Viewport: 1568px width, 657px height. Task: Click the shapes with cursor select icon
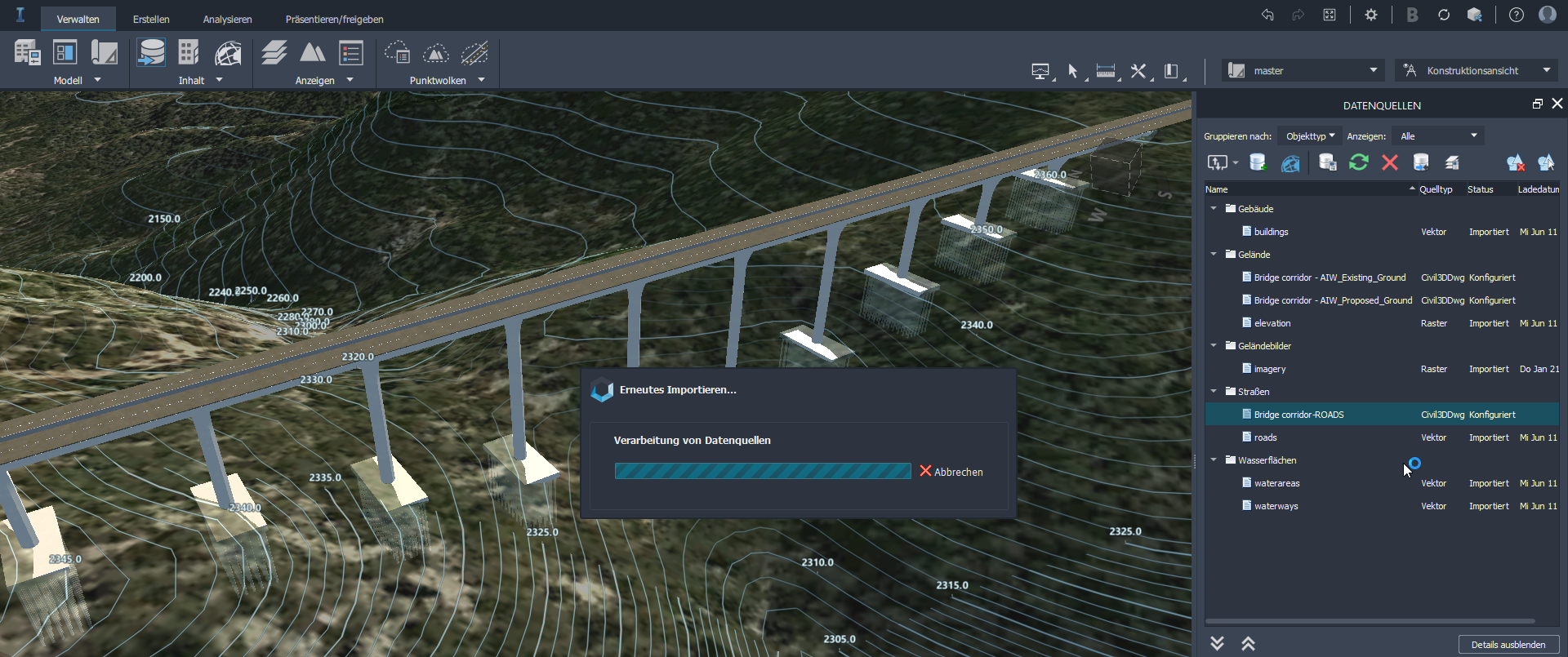click(x=1547, y=162)
